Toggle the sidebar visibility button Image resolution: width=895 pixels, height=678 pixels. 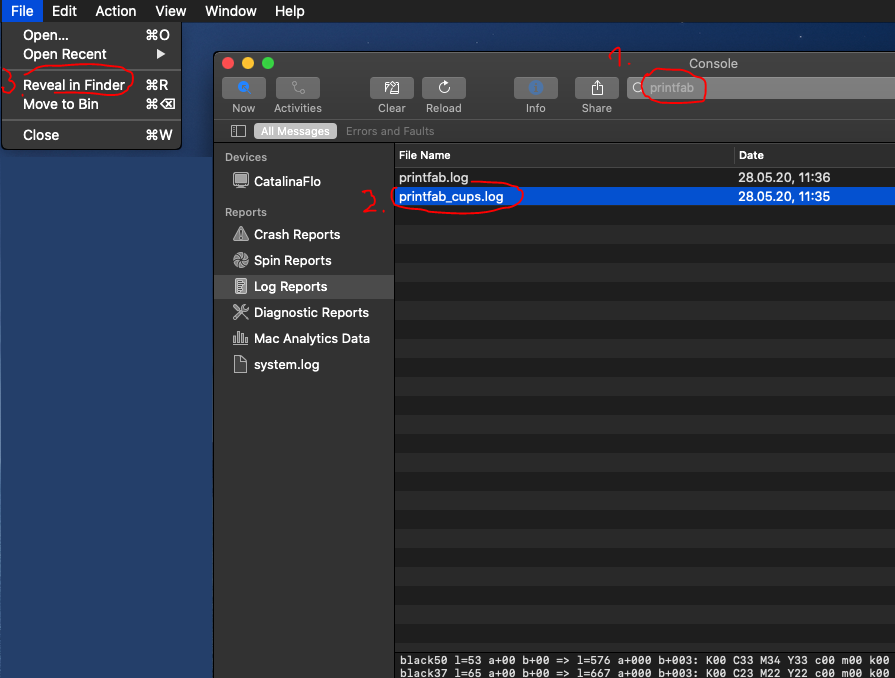238,131
